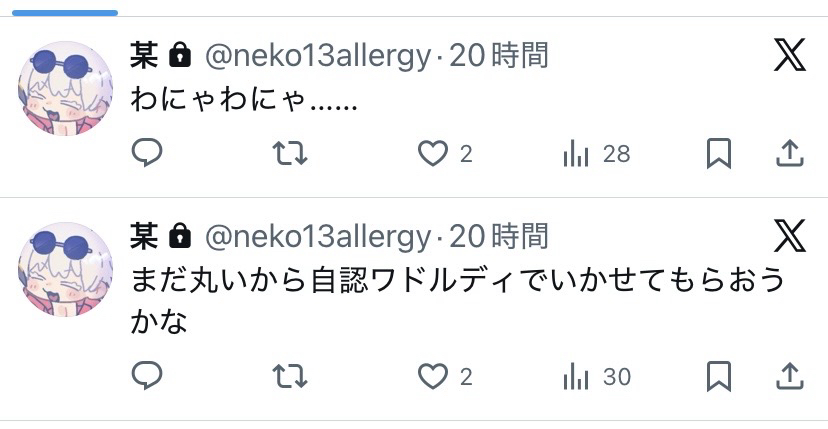The height and width of the screenshot is (429, 828).
Task: Select the blue active tab indicator
Action: (59, 12)
